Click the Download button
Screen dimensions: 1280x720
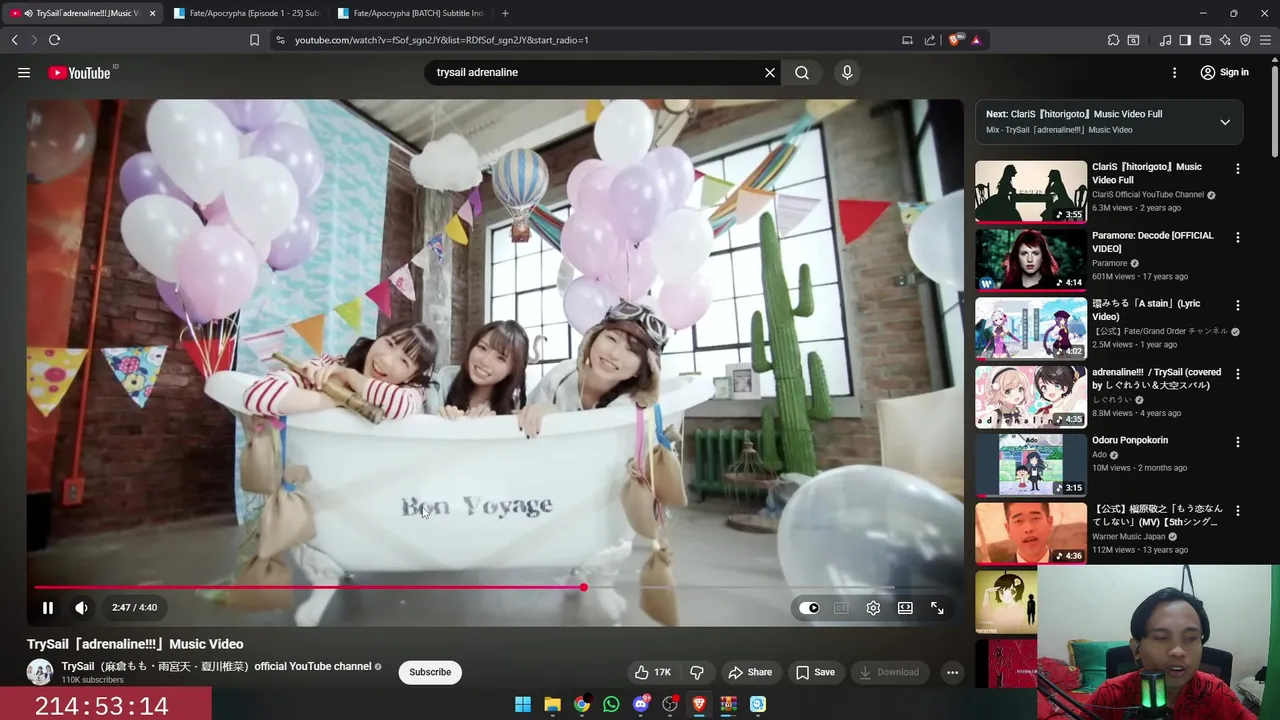point(889,672)
